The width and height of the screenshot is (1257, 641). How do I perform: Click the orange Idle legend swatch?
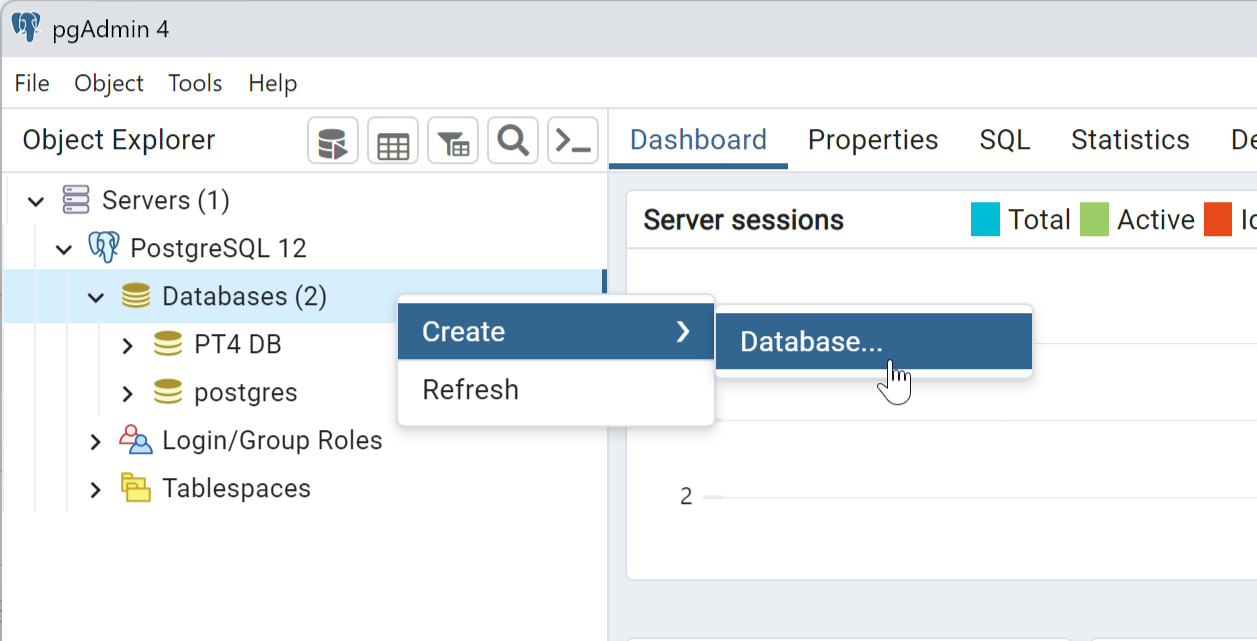[1217, 219]
